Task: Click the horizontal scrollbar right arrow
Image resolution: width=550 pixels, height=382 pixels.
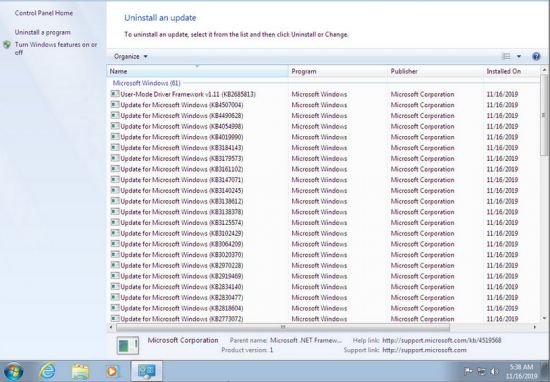Action: click(535, 327)
